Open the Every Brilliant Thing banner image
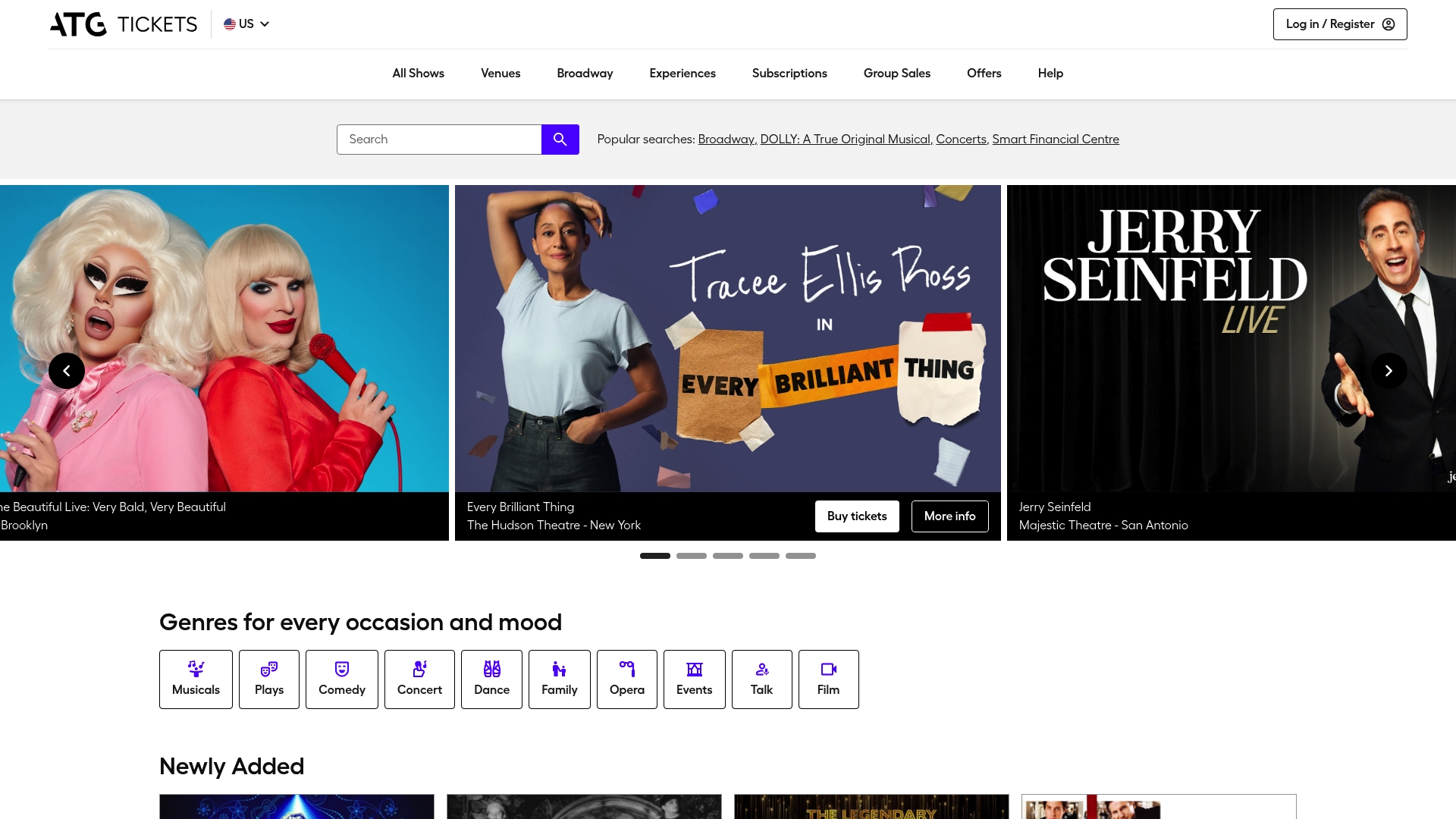This screenshot has height=819, width=1456. 728,338
